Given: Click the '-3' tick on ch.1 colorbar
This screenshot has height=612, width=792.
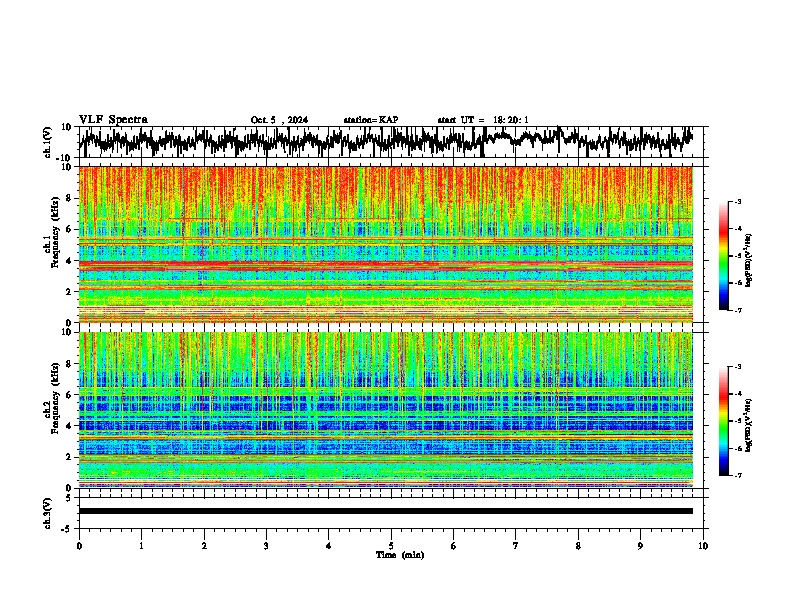Looking at the screenshot, I should [x=737, y=201].
